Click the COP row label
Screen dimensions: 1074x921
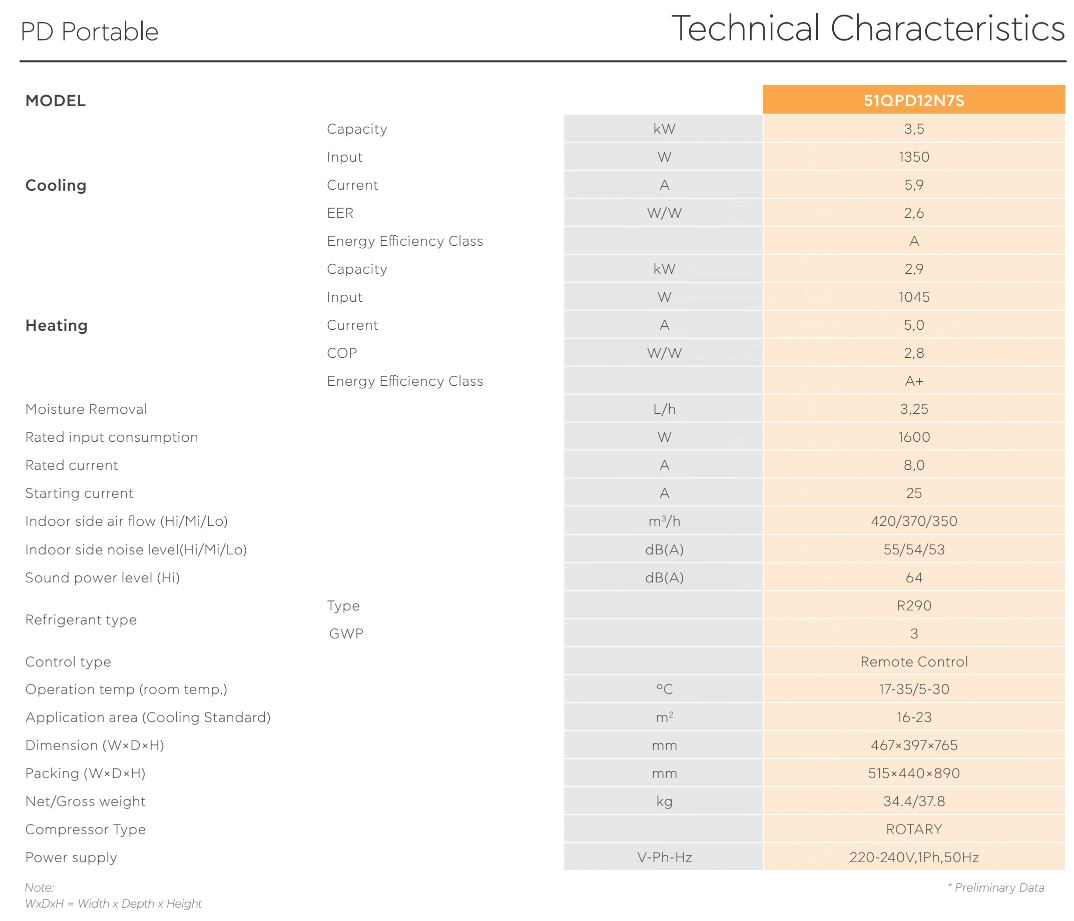coord(342,353)
